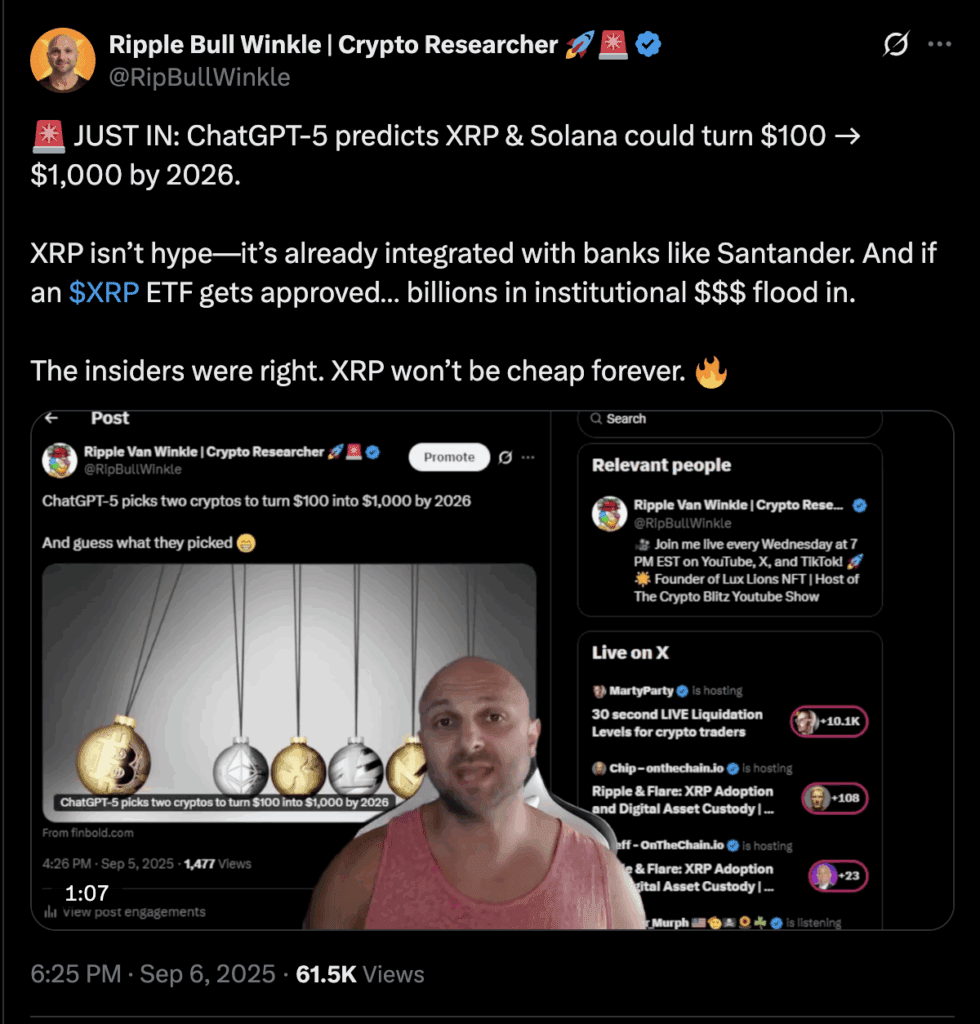Open the @RipBullWinkle handle link
Image resolution: width=980 pixels, height=1024 pixels.
click(199, 77)
